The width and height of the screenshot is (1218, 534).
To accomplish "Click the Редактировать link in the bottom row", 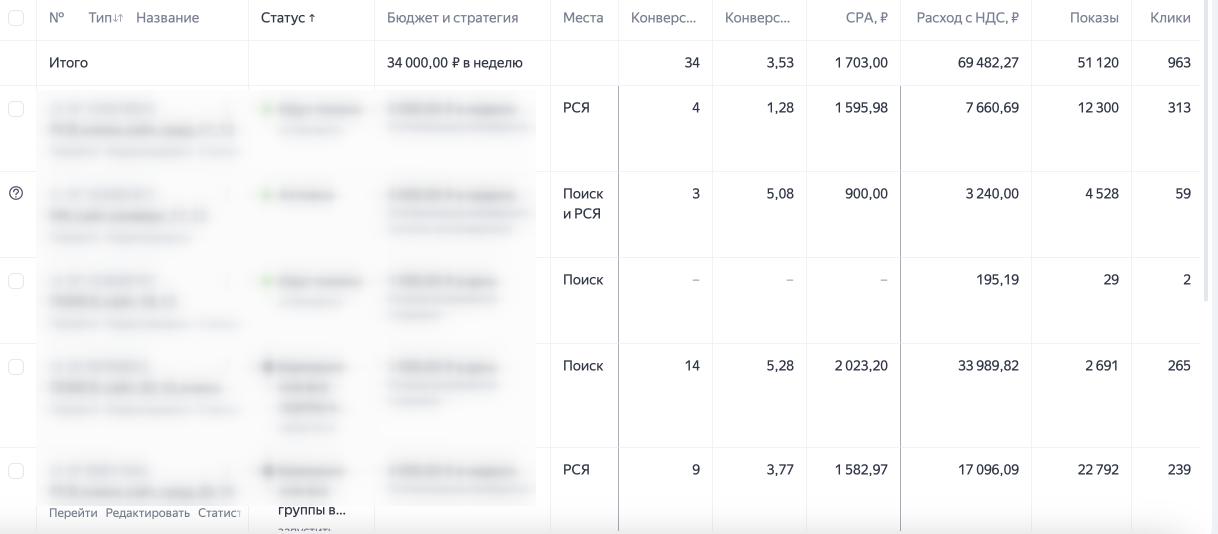I will click(x=148, y=513).
